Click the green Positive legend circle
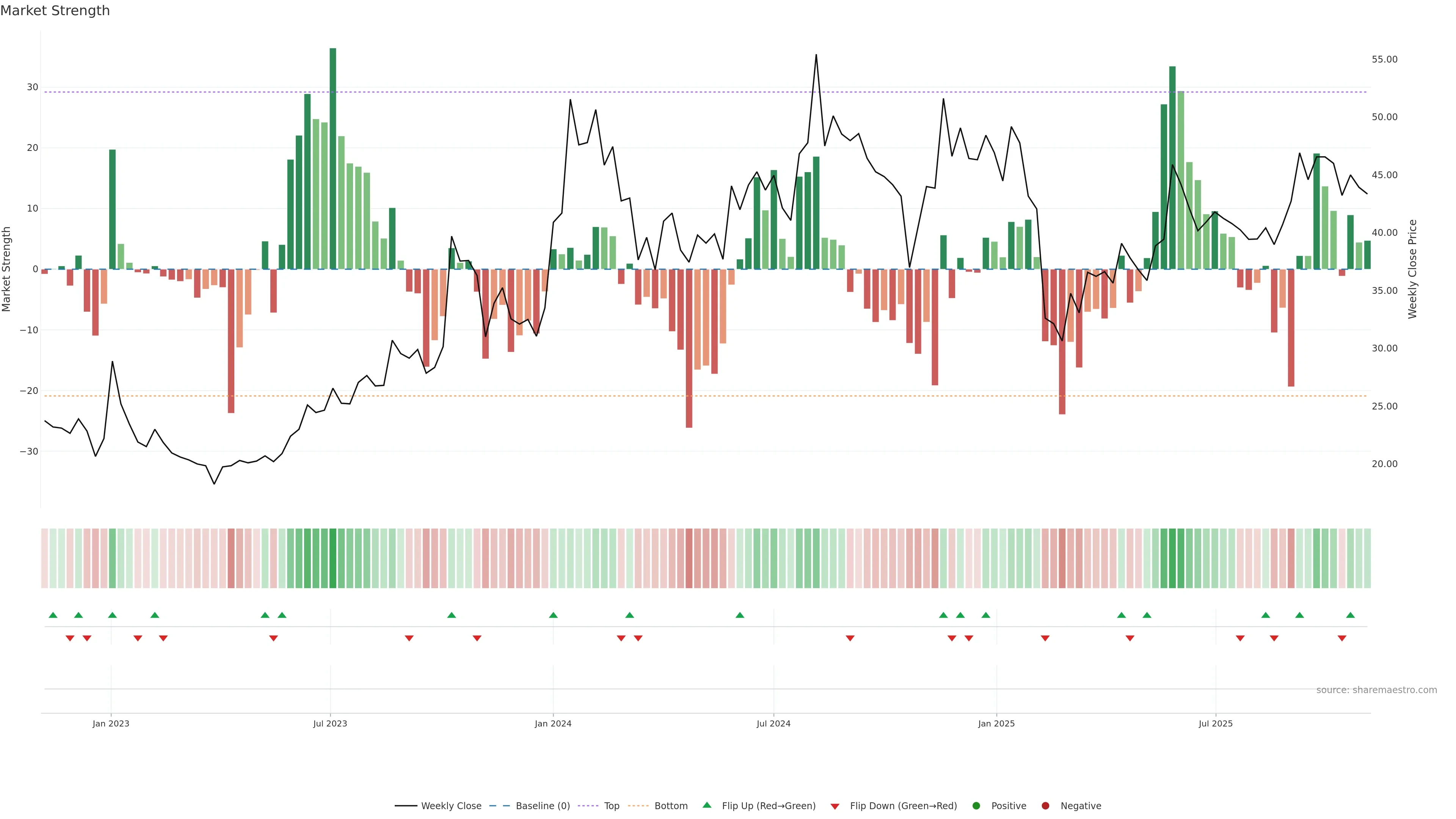 976,805
